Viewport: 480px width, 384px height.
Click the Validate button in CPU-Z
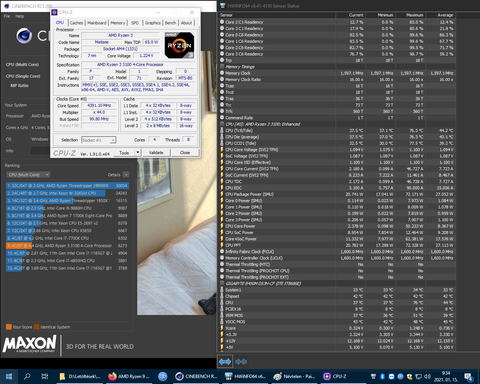[x=156, y=153]
